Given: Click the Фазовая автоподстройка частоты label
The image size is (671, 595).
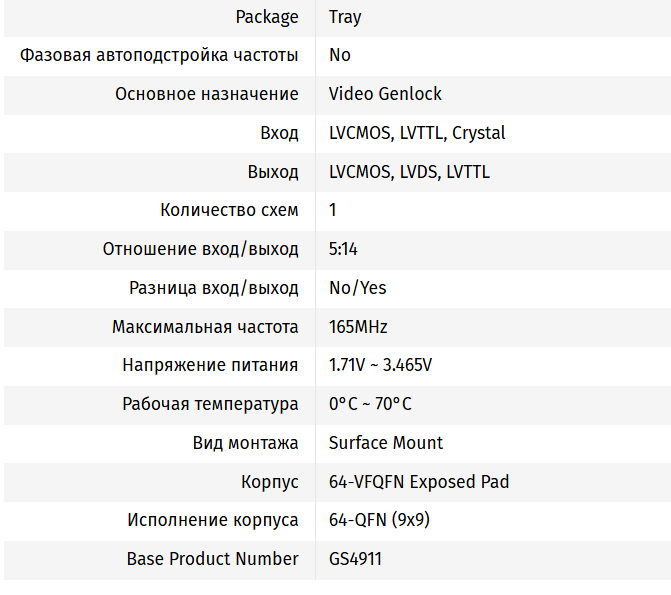Looking at the screenshot, I should coord(159,55).
